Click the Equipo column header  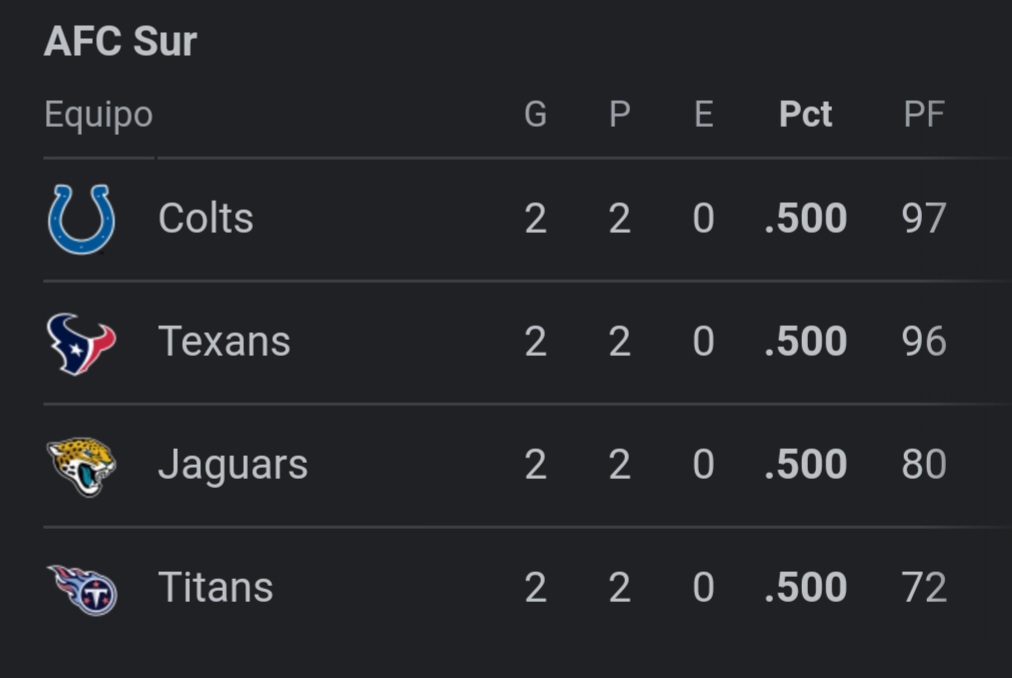(x=98, y=115)
